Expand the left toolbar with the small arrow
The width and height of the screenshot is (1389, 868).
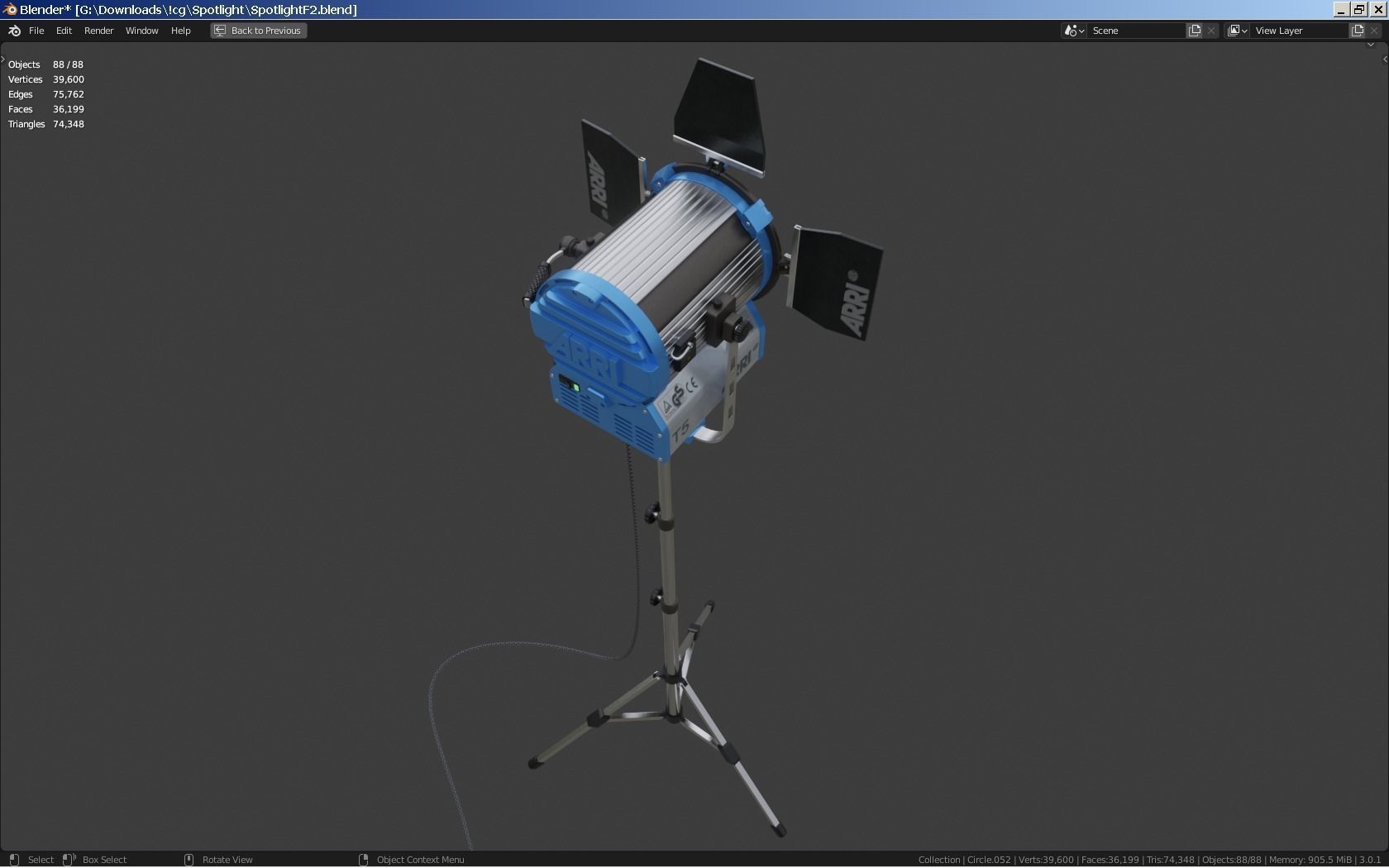coord(3,60)
